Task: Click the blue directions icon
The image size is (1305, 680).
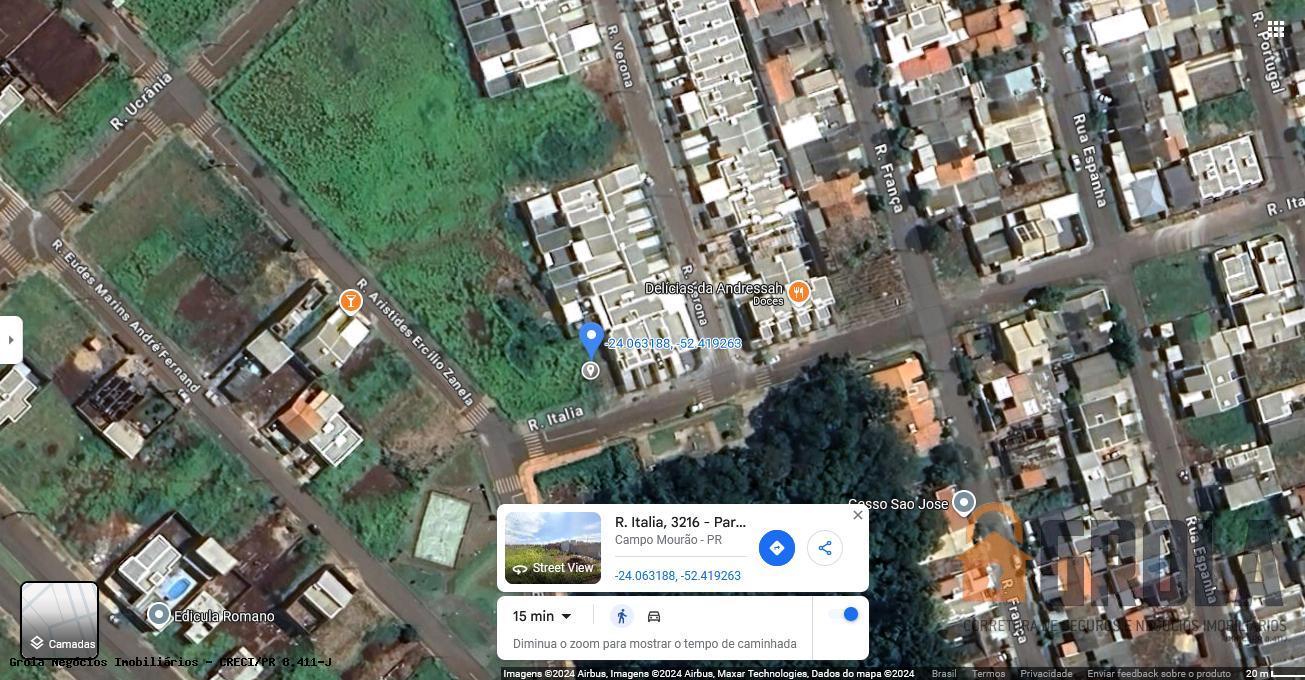Action: [x=777, y=548]
